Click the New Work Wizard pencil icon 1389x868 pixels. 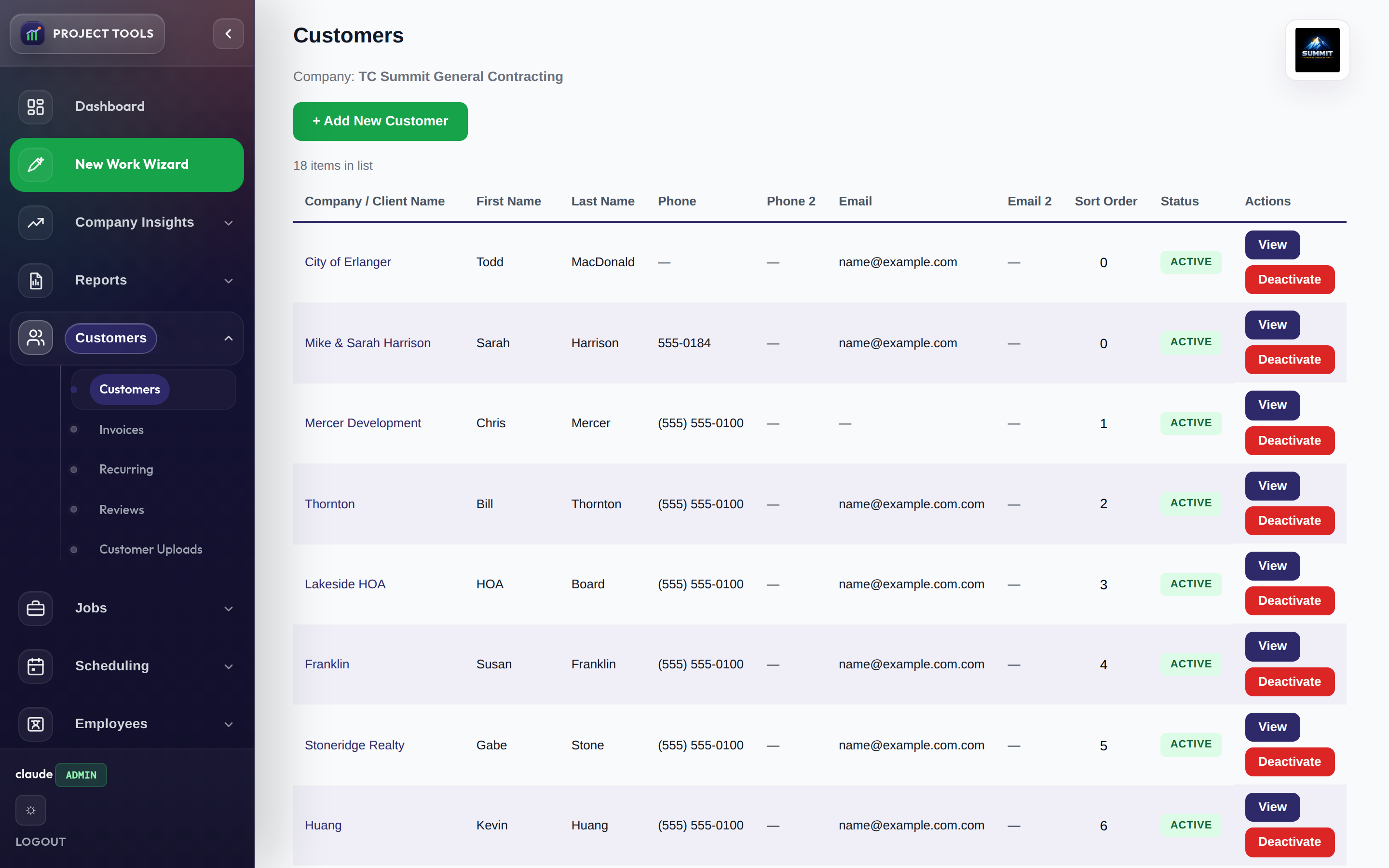coord(36,165)
